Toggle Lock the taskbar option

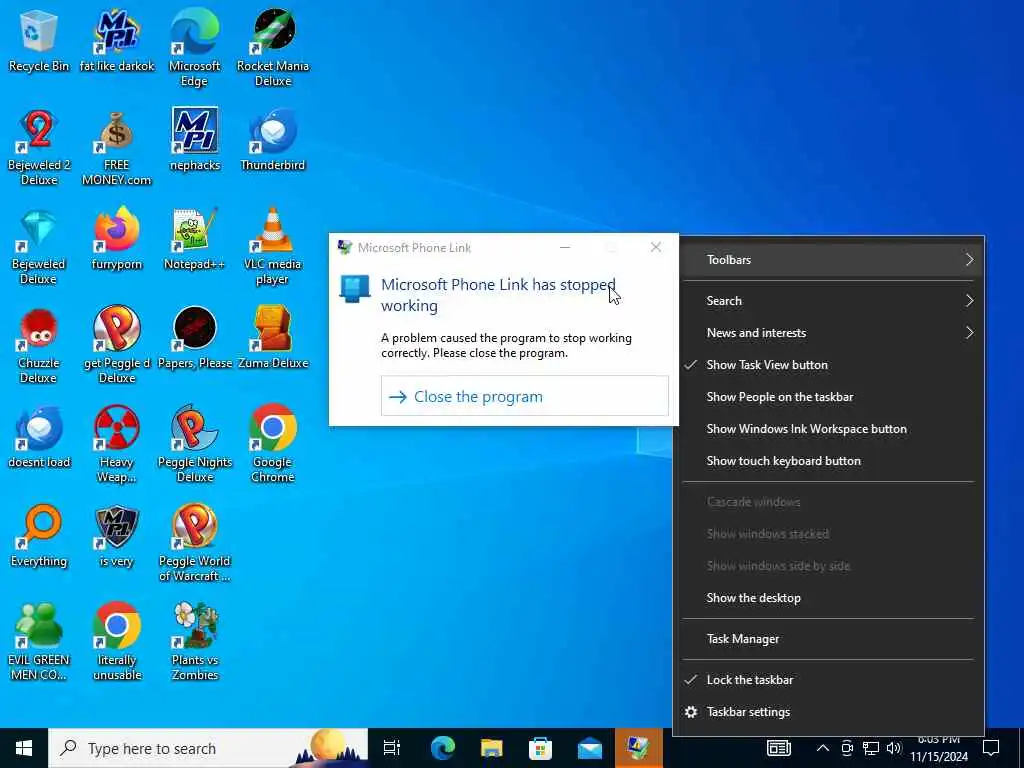pos(828,680)
